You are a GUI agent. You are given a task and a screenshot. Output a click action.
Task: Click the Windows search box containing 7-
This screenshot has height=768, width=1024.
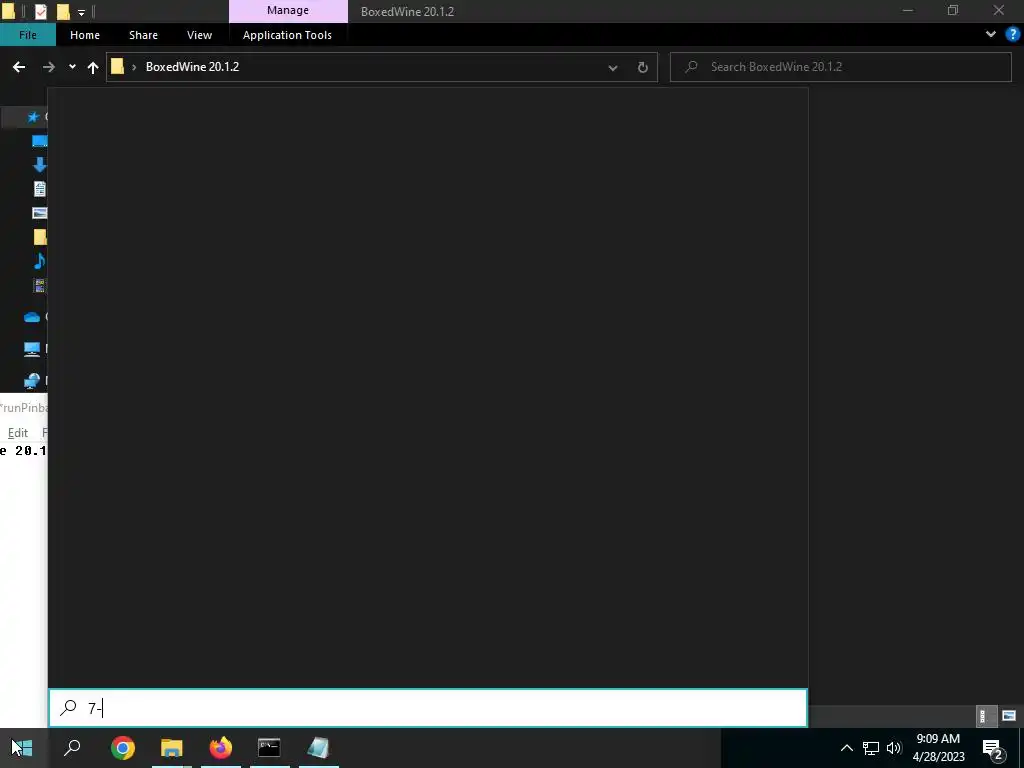[428, 708]
